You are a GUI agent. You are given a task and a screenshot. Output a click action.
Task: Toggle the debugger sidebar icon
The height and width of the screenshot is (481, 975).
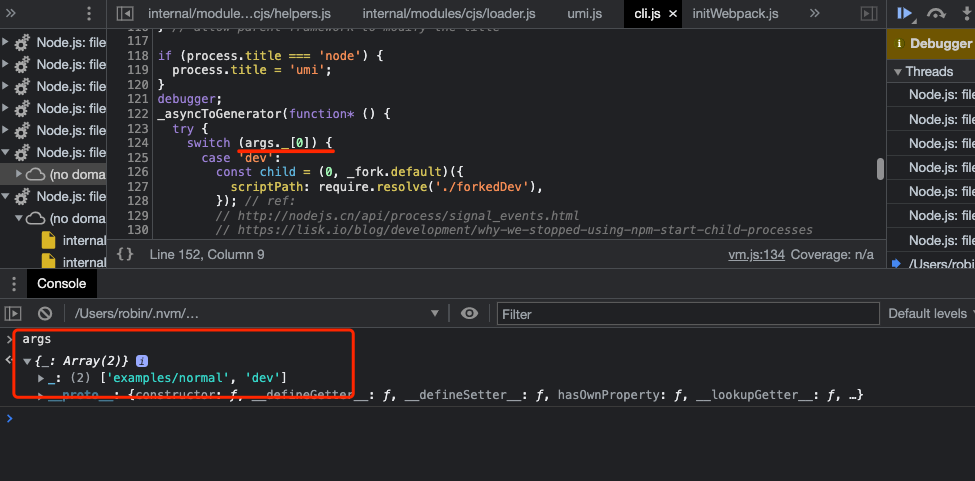(x=869, y=13)
